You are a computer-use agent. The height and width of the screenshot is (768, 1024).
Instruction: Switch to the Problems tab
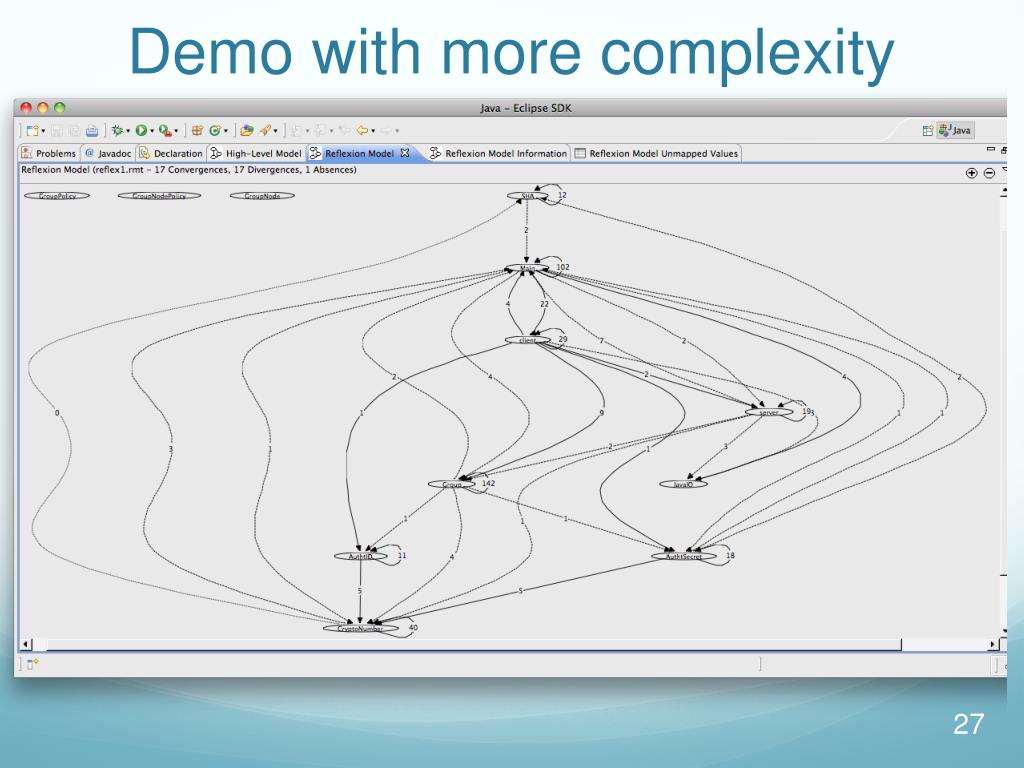49,153
